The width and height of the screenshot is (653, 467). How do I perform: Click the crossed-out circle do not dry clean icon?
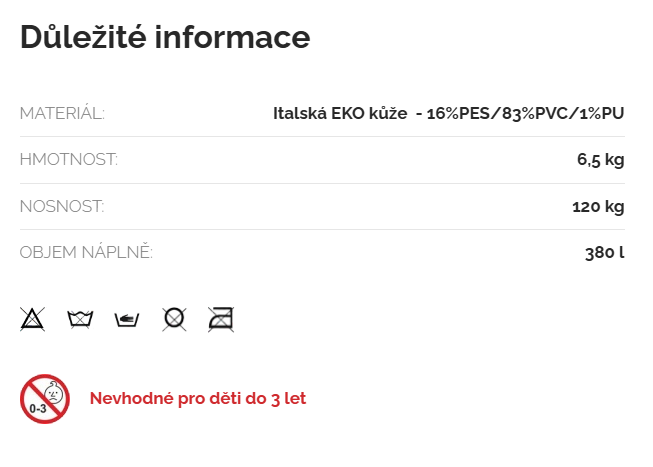[x=174, y=319]
